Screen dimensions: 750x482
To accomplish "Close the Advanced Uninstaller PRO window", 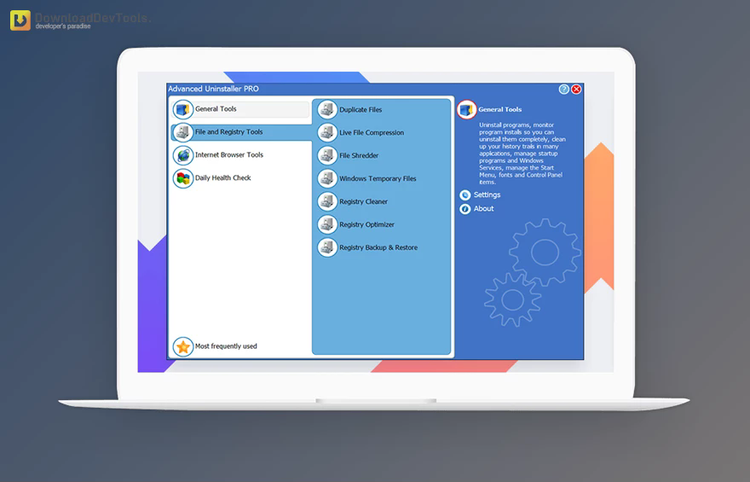I will 576,89.
